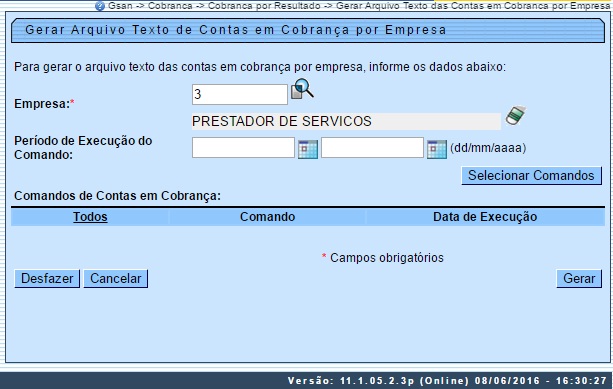The image size is (613, 389).
Task: Click the Desfazer button
Action: click(47, 278)
